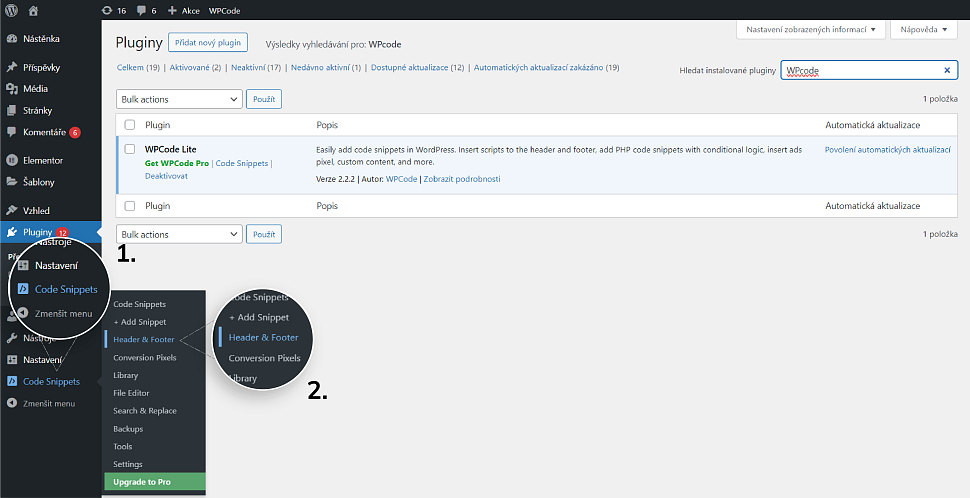
Task: Click Použít button below the plugin table
Action: (264, 234)
